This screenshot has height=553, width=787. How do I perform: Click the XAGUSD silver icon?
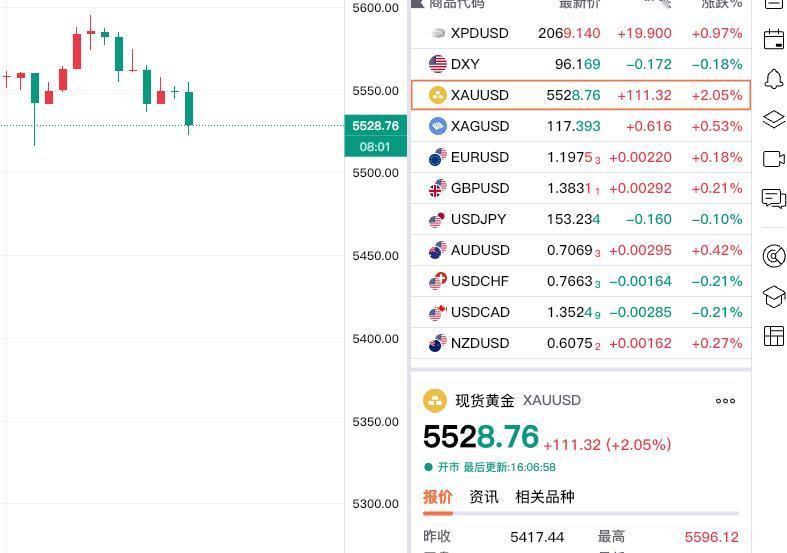pos(438,126)
